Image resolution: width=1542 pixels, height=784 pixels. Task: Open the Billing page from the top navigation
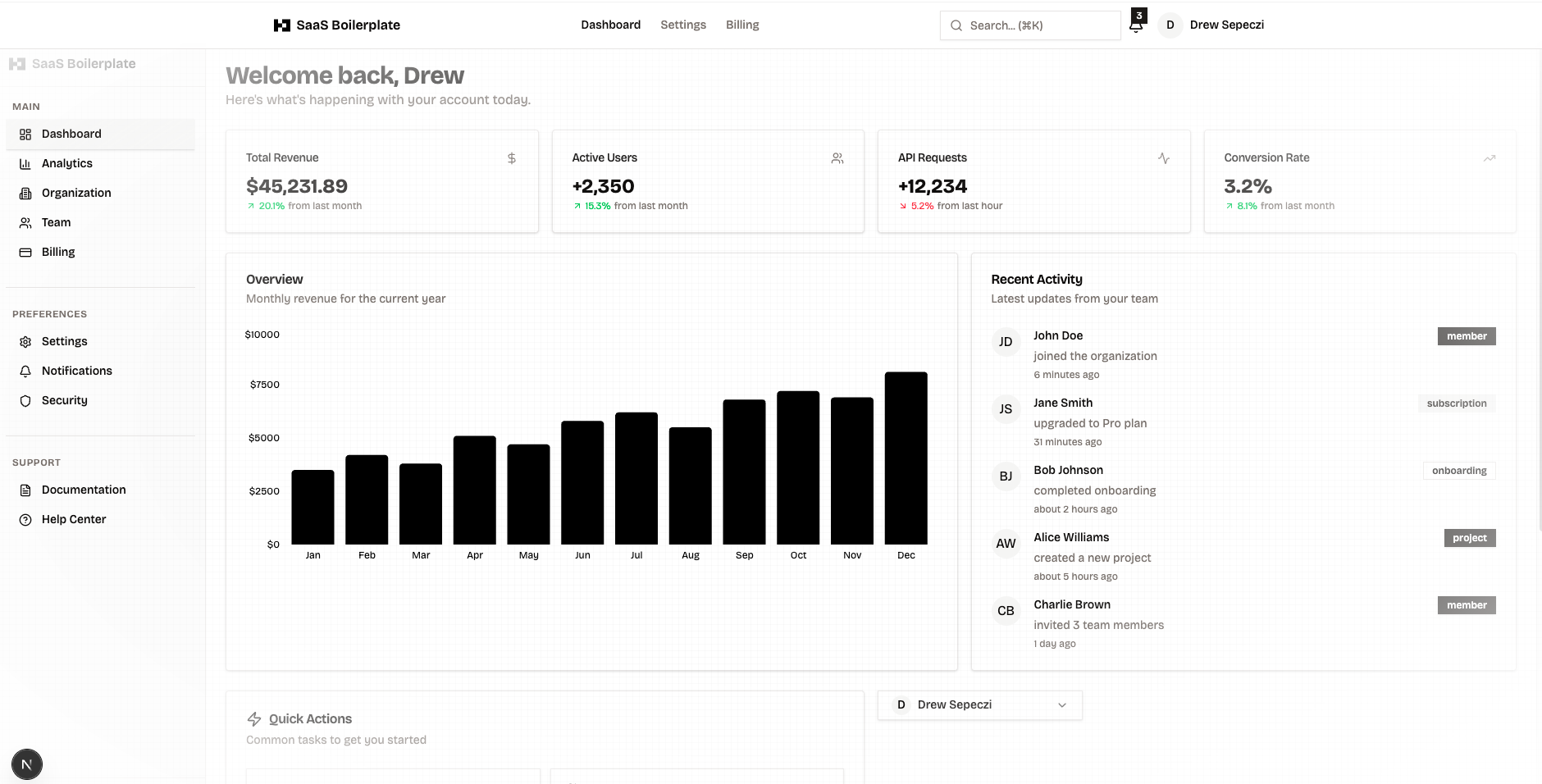point(742,25)
